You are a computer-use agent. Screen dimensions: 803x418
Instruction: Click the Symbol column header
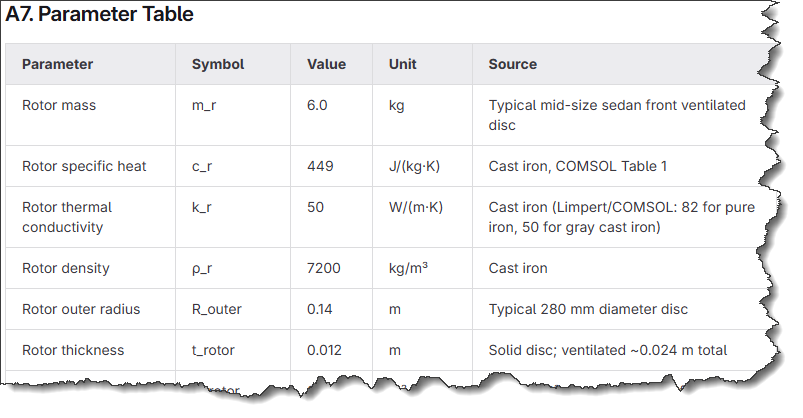coord(217,64)
